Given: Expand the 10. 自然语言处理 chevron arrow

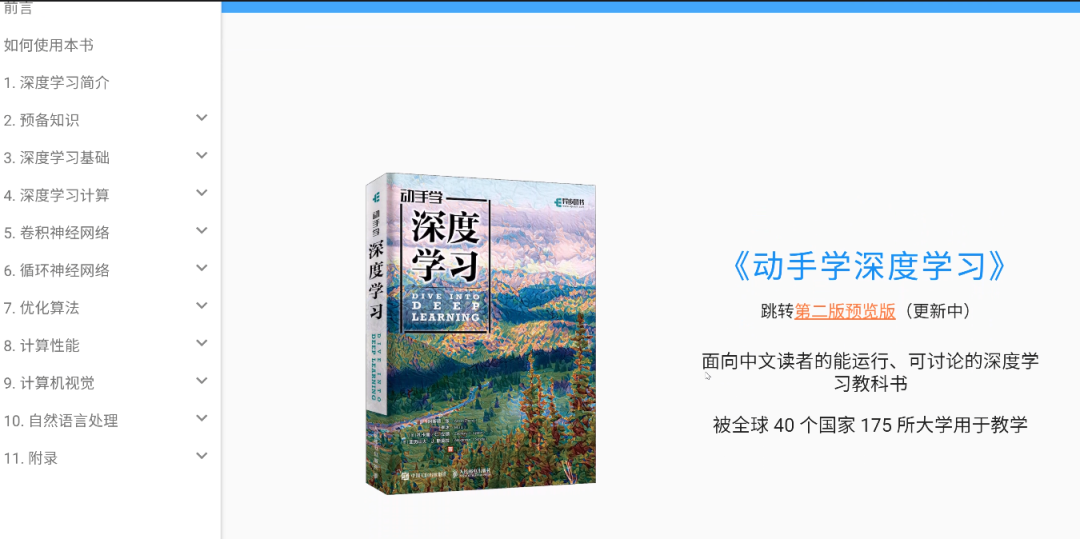Looking at the screenshot, I should coord(202,418).
